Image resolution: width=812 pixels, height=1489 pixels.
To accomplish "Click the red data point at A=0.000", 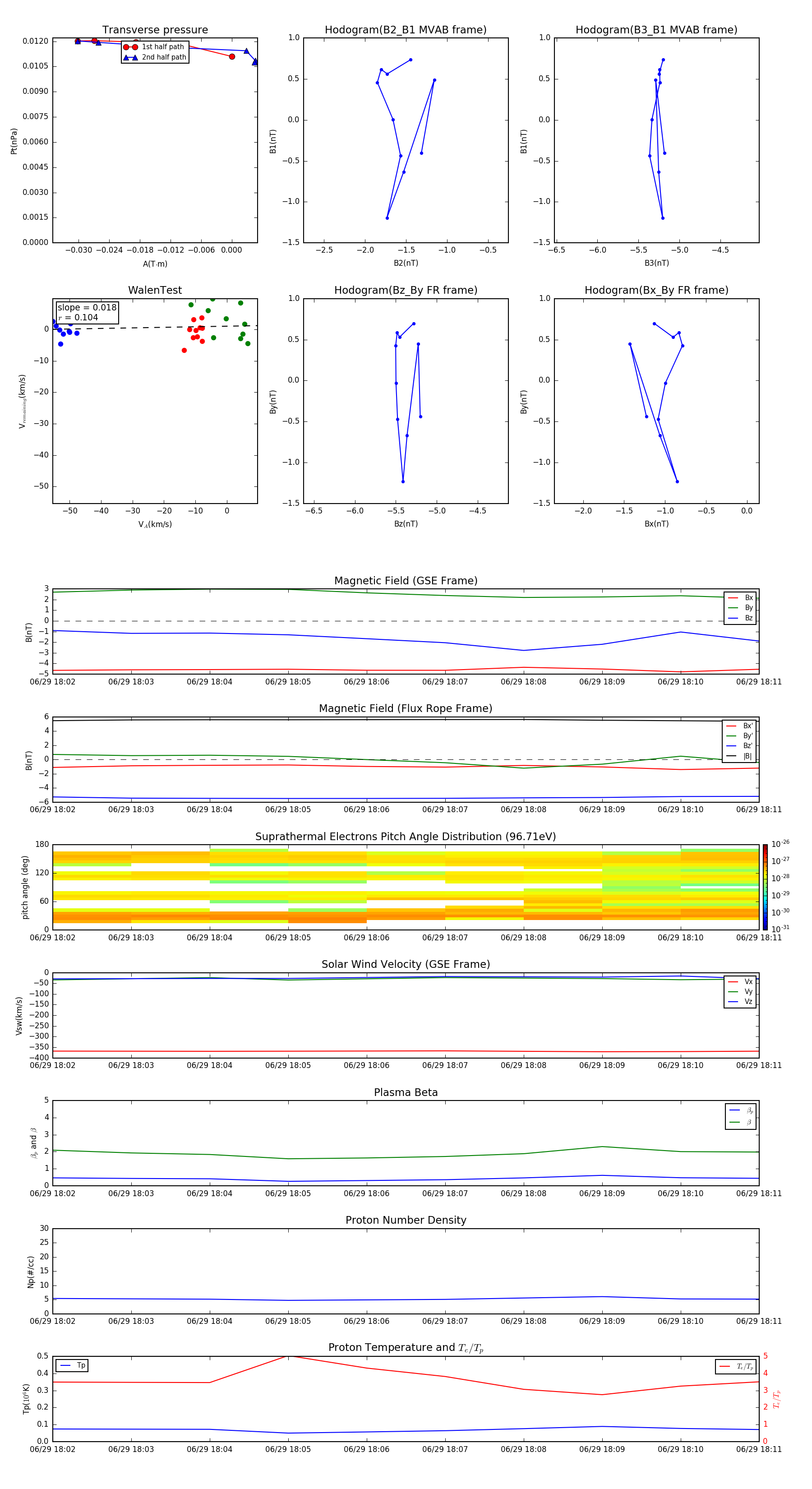I will pos(232,57).
